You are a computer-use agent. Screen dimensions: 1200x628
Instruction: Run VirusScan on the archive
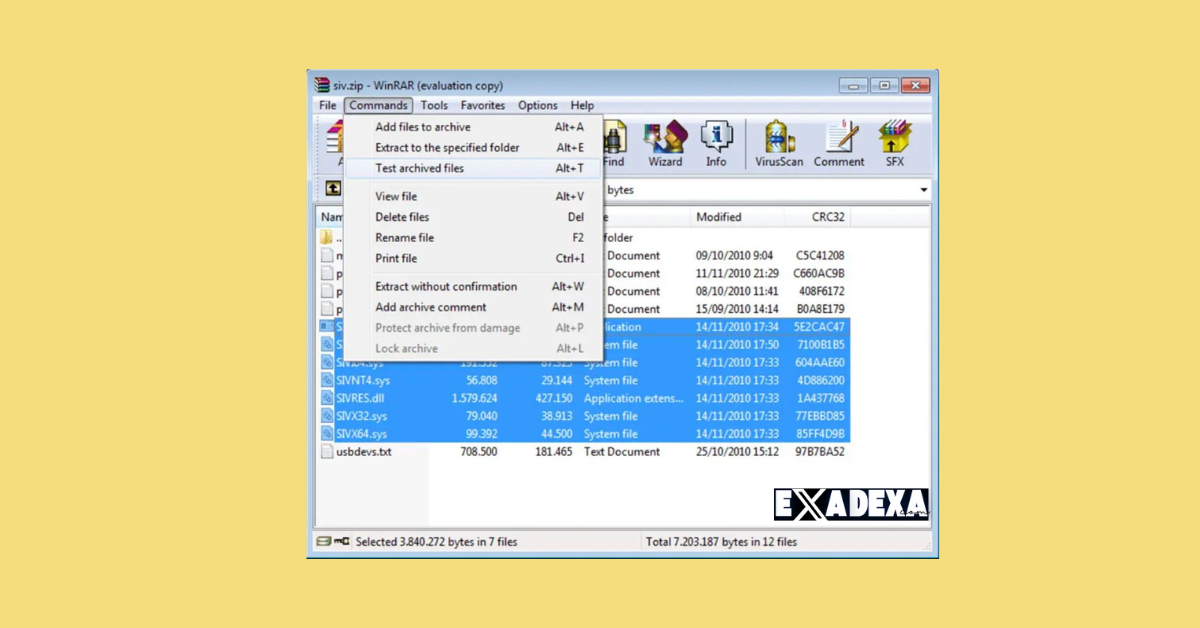778,140
